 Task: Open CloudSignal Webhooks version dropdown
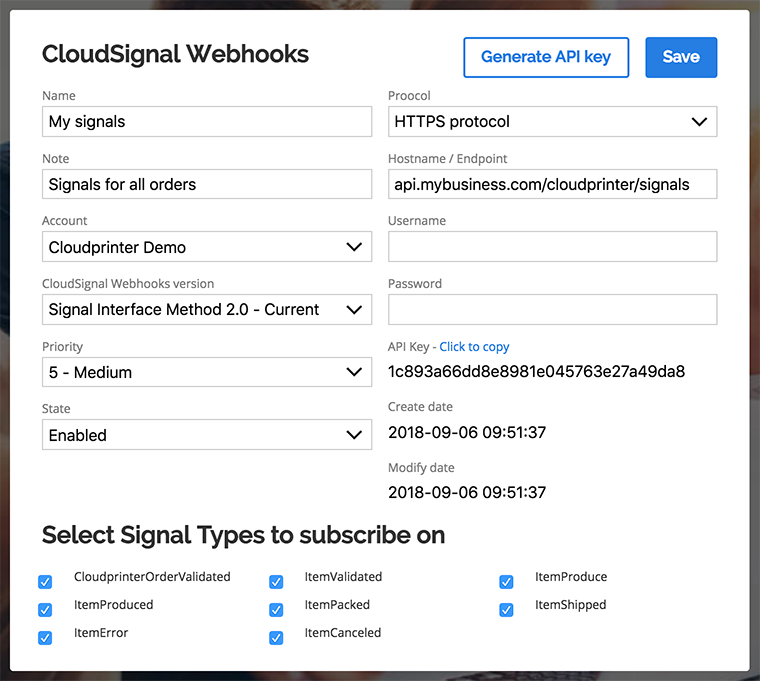(x=207, y=309)
